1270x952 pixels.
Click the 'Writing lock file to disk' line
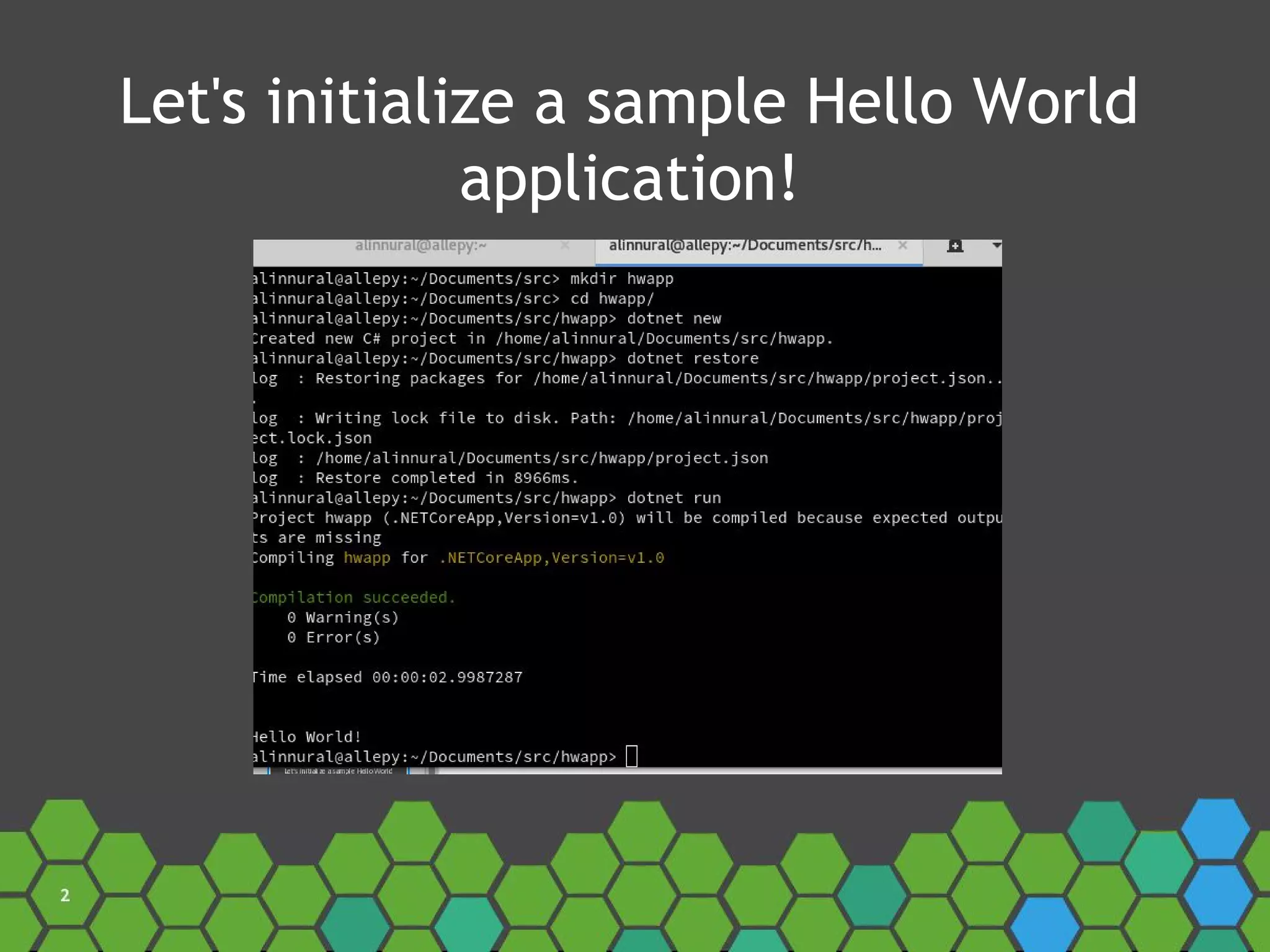click(x=628, y=418)
